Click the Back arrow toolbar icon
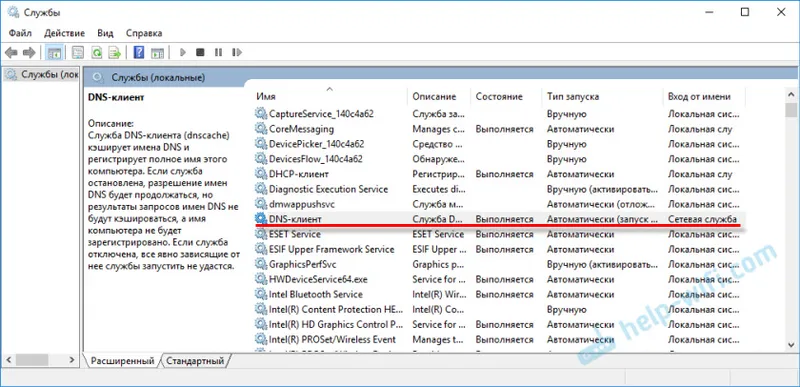The image size is (800, 387). point(11,53)
